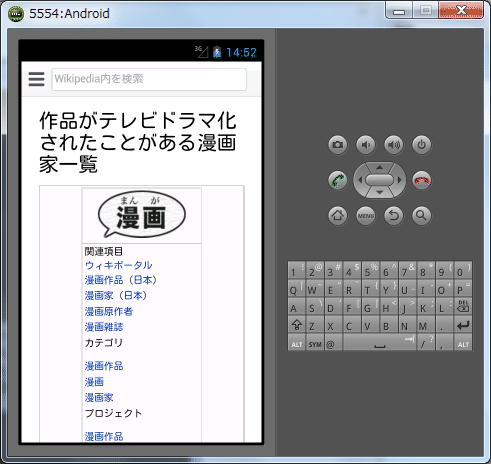Open the 漫画家 category link
This screenshot has height=464, width=491.
(99, 397)
